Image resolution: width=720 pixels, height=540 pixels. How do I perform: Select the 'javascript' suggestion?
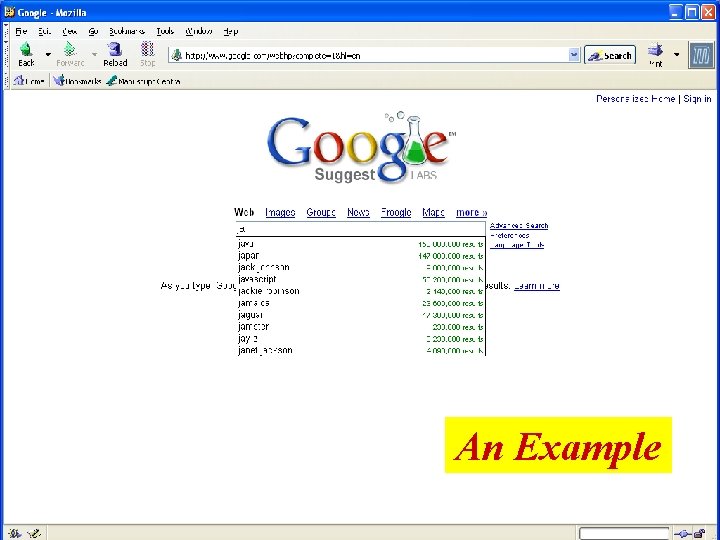(x=361, y=280)
